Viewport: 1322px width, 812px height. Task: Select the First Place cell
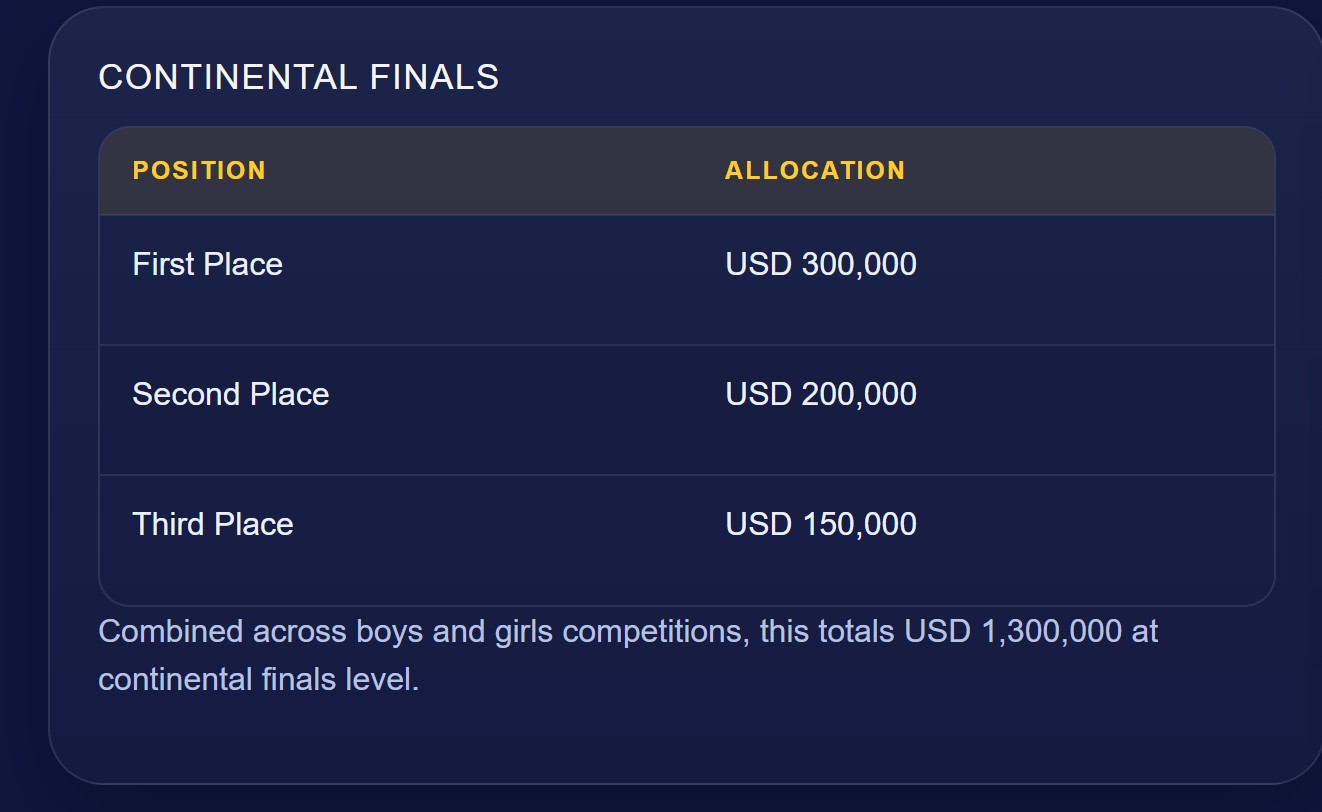pos(207,265)
